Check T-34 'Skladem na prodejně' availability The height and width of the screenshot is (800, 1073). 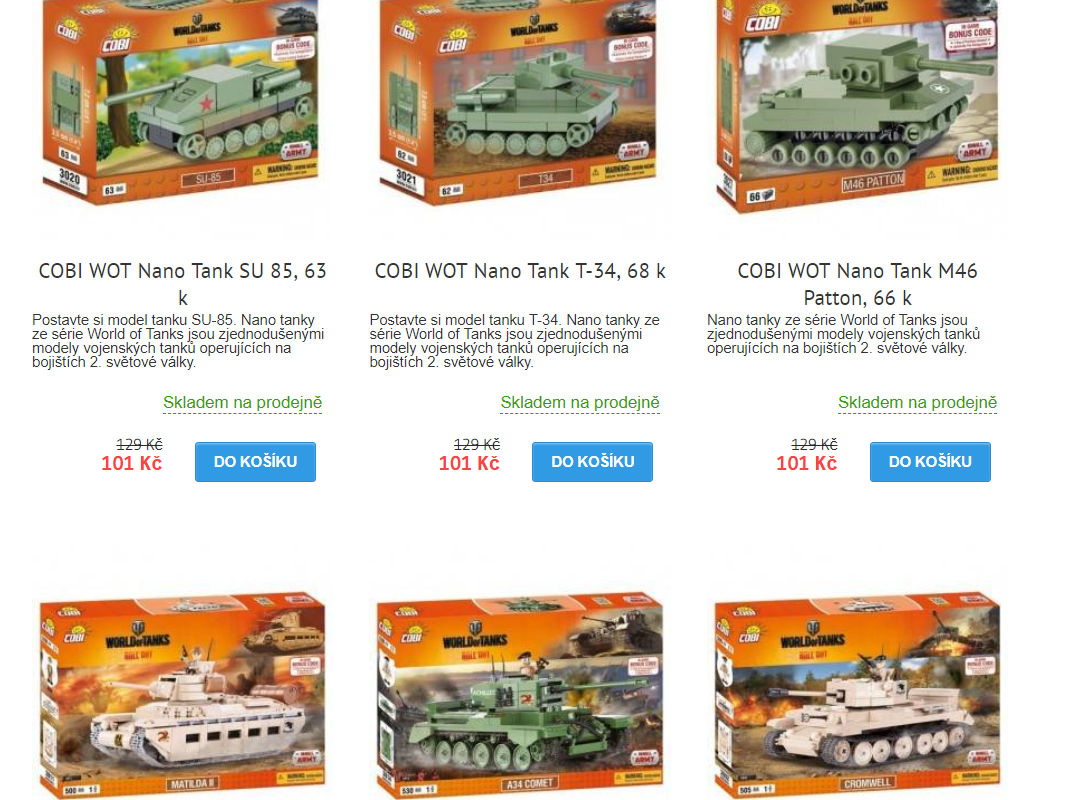pos(580,402)
